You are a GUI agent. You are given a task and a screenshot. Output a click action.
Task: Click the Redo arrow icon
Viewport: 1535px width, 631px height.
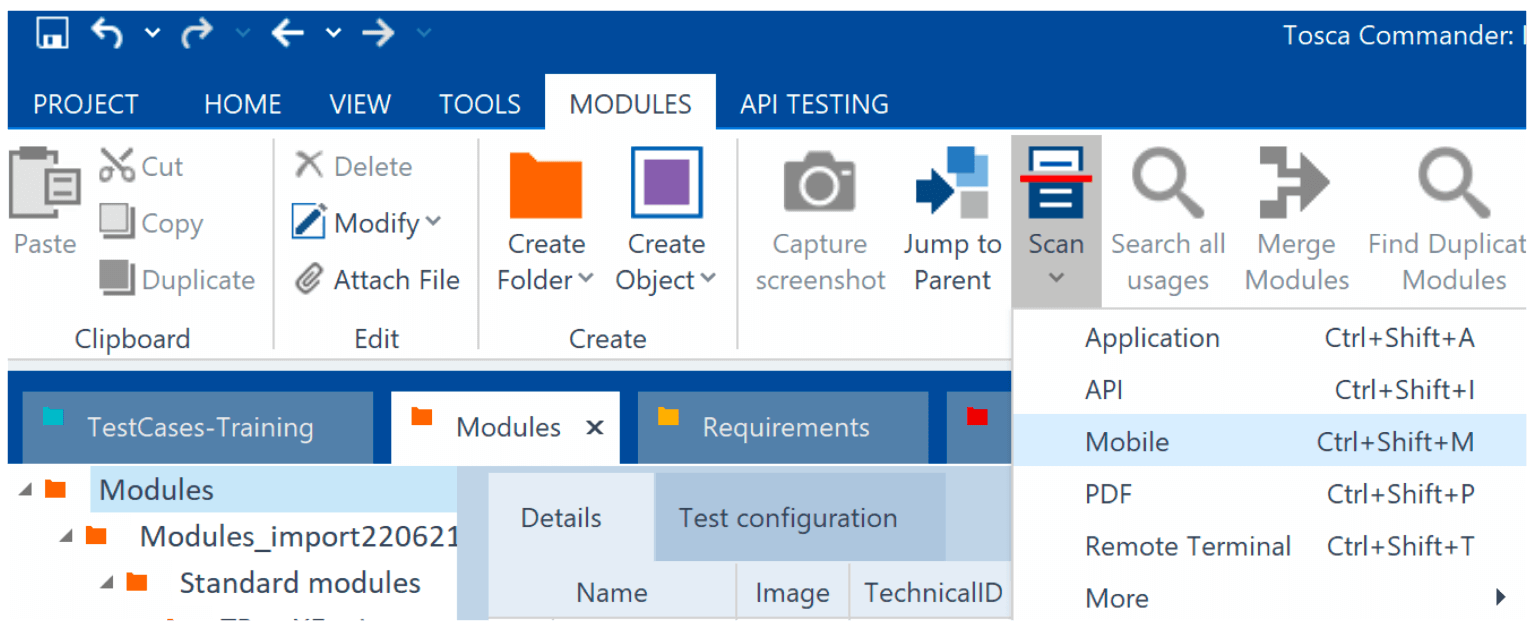click(198, 33)
